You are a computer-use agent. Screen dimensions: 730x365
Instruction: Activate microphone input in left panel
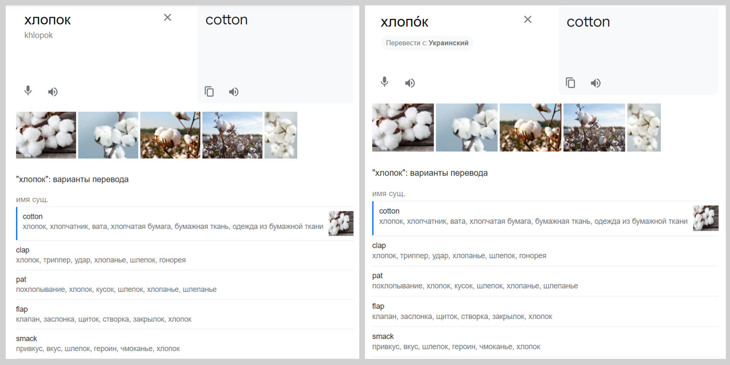[x=28, y=91]
